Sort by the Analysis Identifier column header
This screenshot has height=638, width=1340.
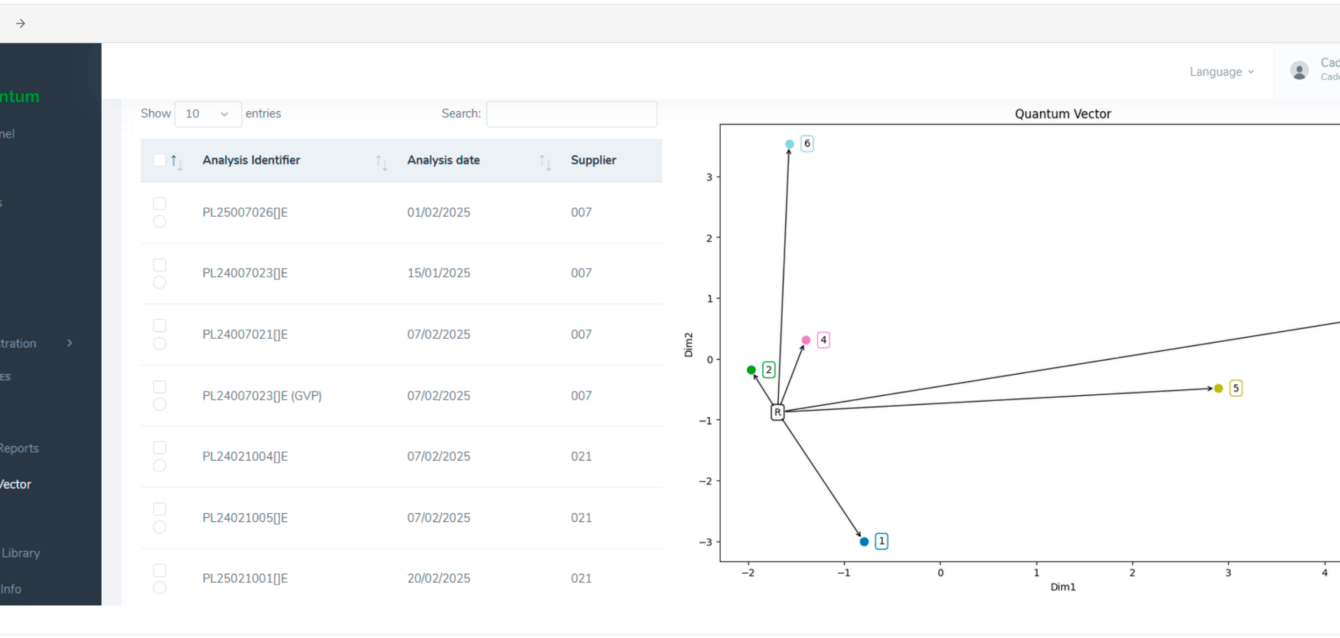(251, 160)
